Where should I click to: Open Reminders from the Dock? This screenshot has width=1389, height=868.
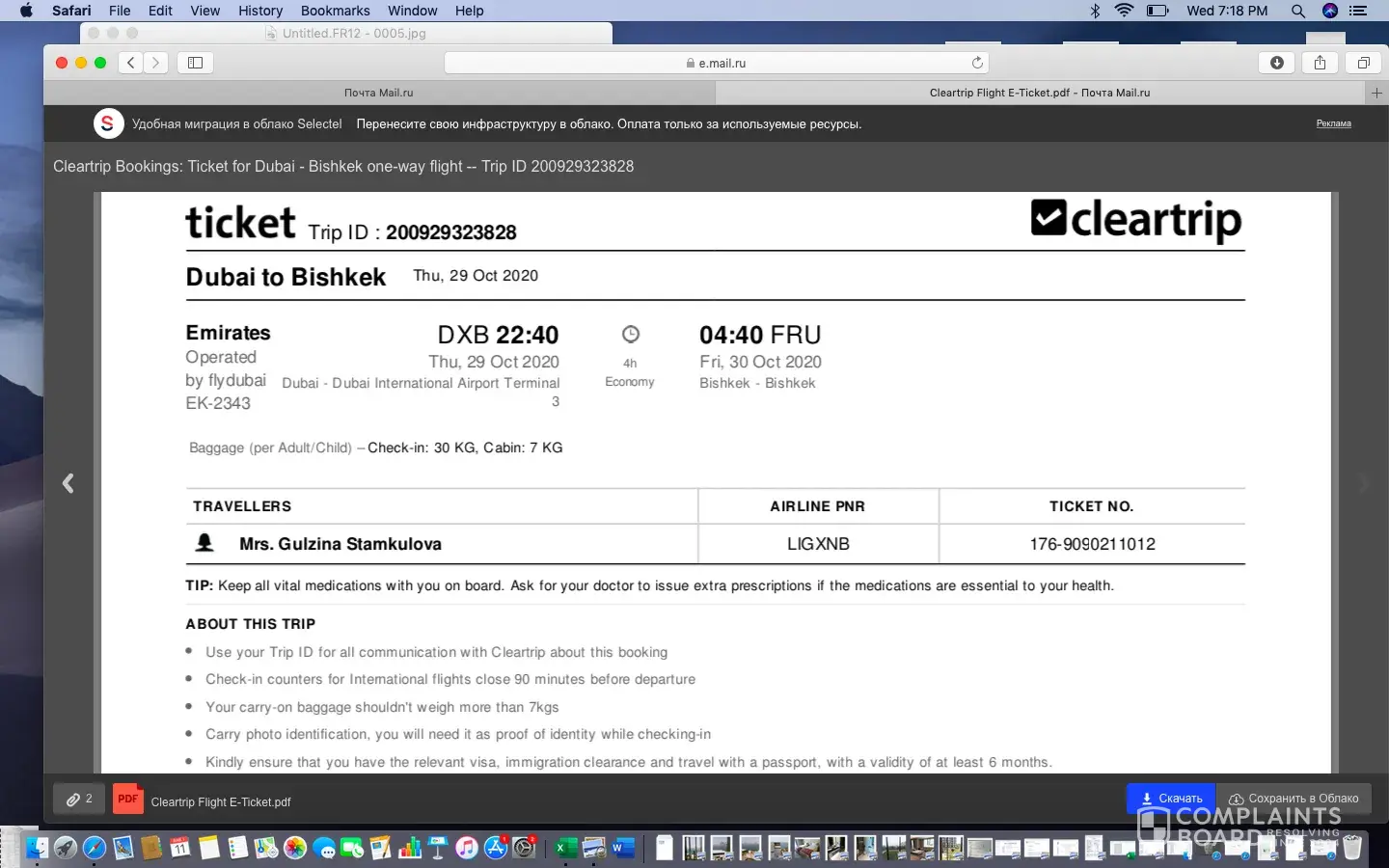(x=238, y=848)
